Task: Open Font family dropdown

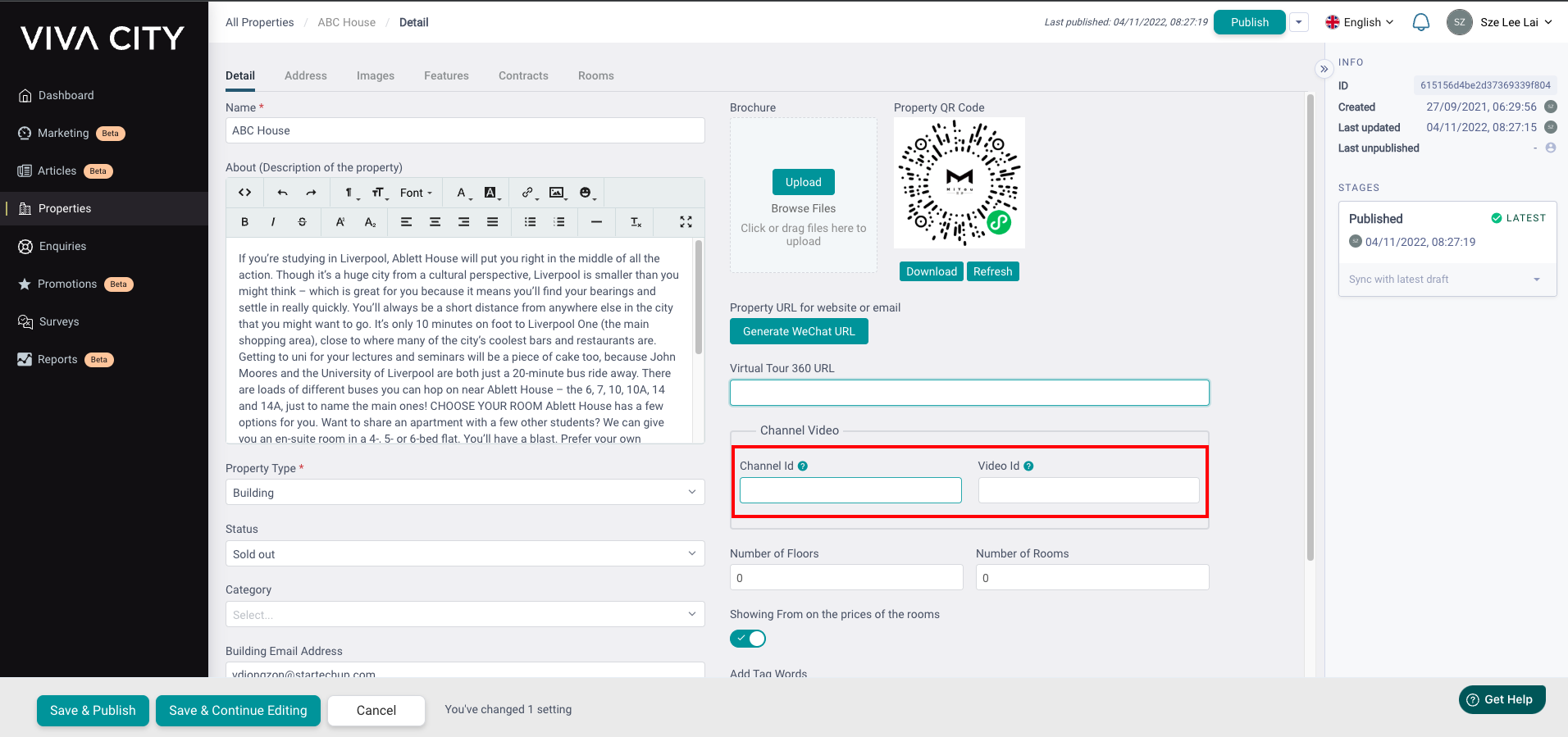Action: point(416,193)
